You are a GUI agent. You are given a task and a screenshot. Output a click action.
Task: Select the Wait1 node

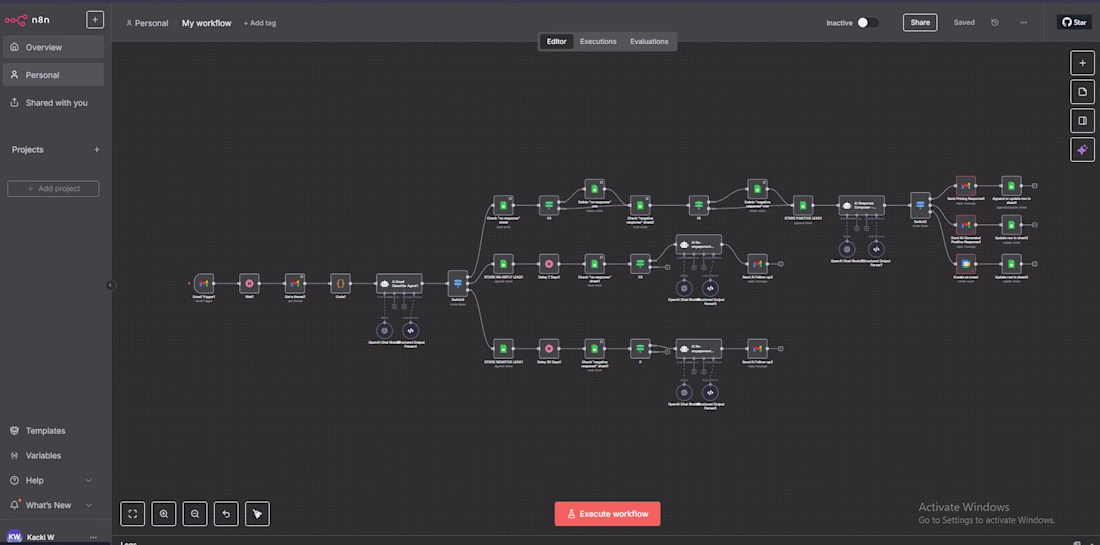[249, 283]
